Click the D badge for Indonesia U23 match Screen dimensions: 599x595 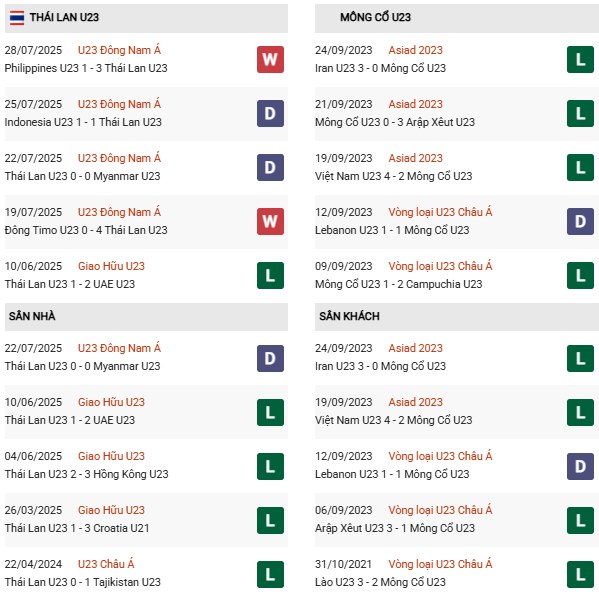270,113
